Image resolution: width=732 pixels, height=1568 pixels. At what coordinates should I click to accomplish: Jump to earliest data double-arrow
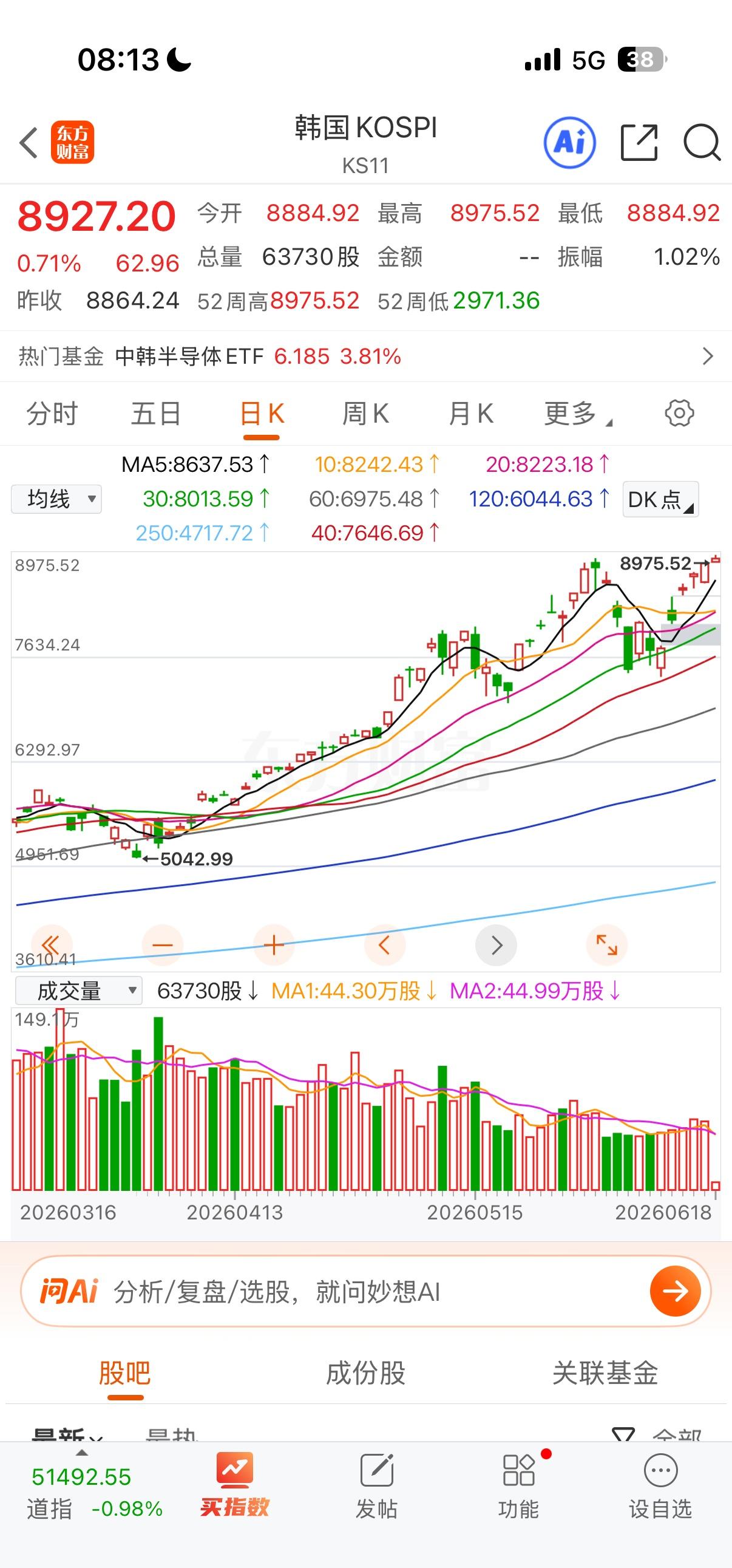point(51,945)
